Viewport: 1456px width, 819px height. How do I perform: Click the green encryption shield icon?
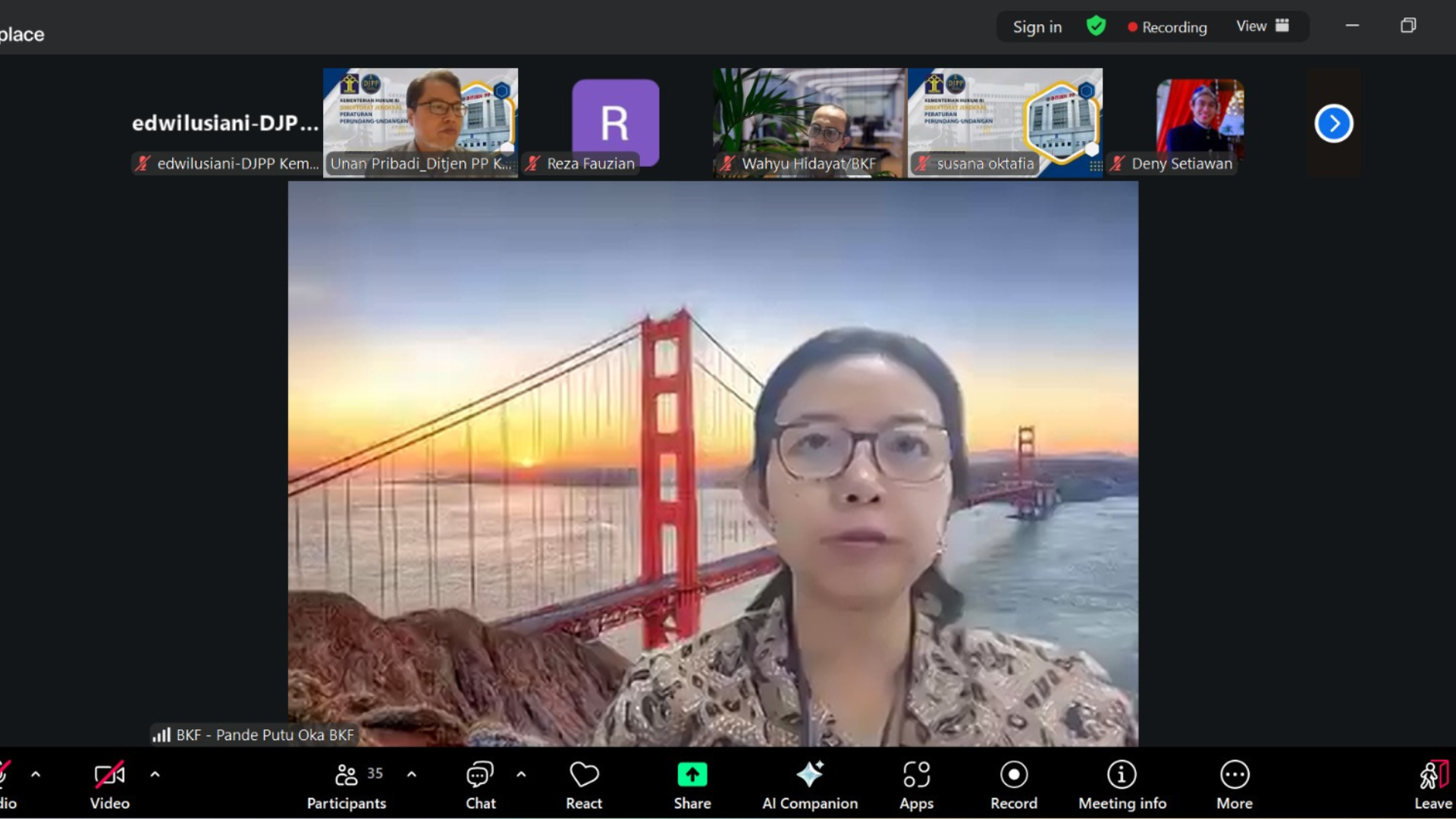(x=1096, y=27)
